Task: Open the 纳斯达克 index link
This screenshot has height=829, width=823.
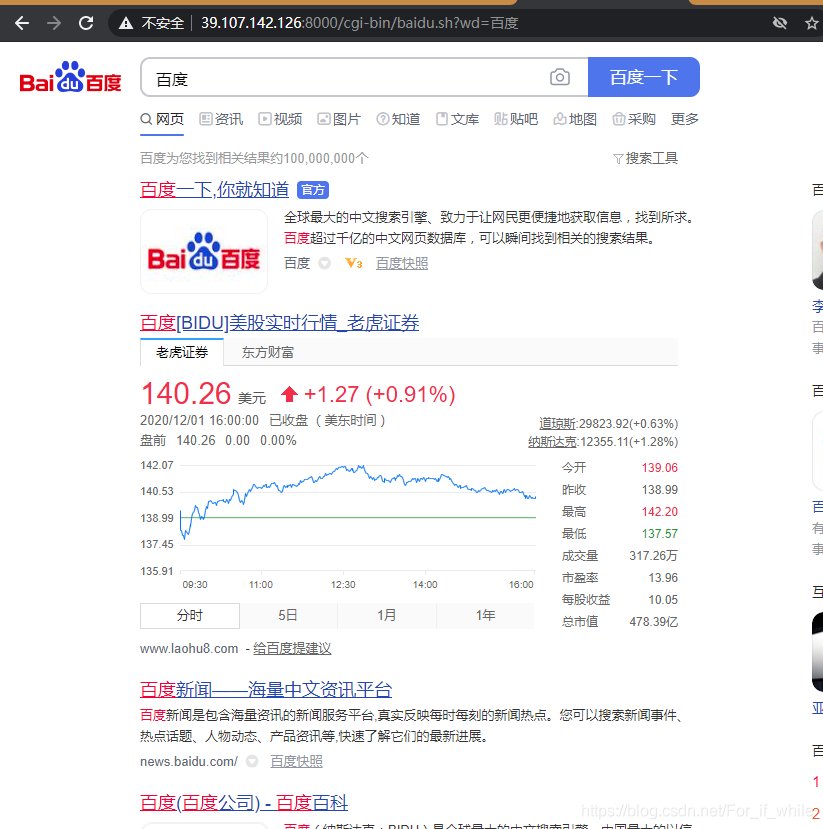Action: point(552,441)
